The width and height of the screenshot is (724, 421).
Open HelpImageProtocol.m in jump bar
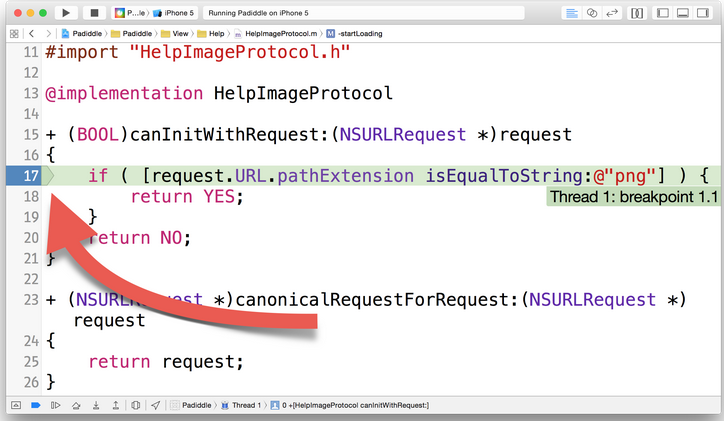276,34
